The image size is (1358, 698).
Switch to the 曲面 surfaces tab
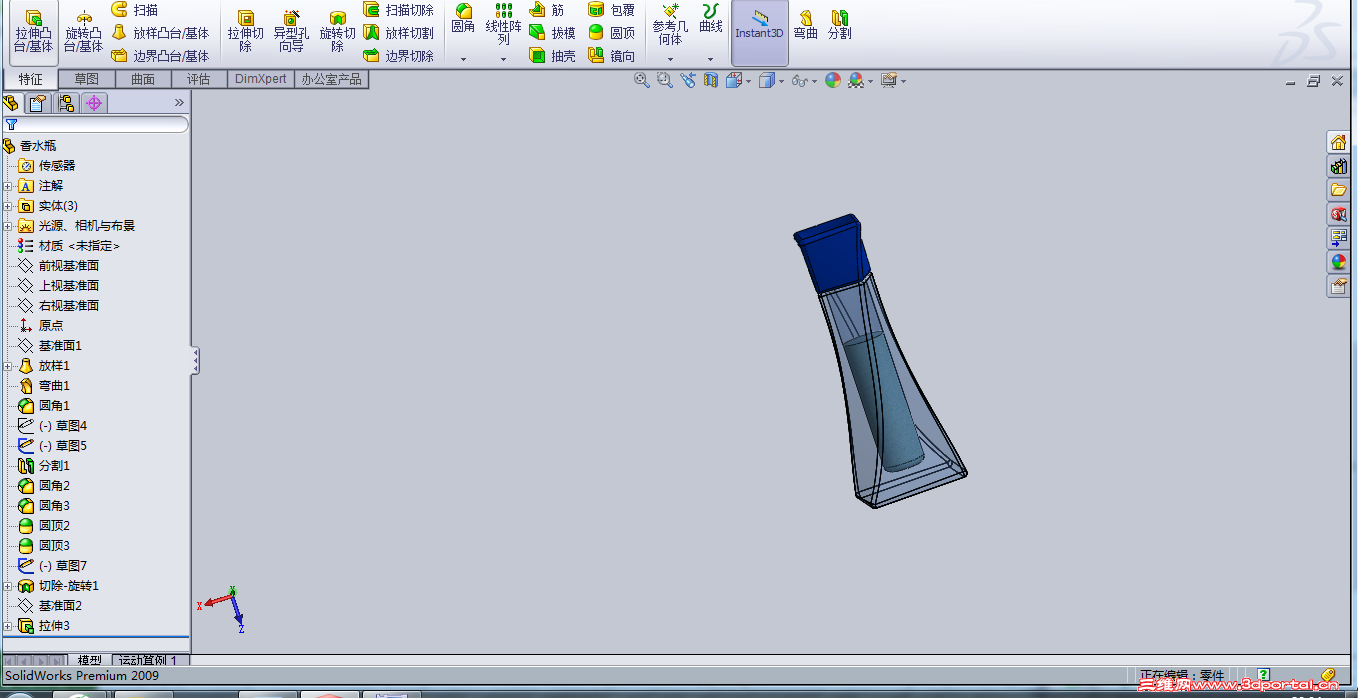(143, 79)
